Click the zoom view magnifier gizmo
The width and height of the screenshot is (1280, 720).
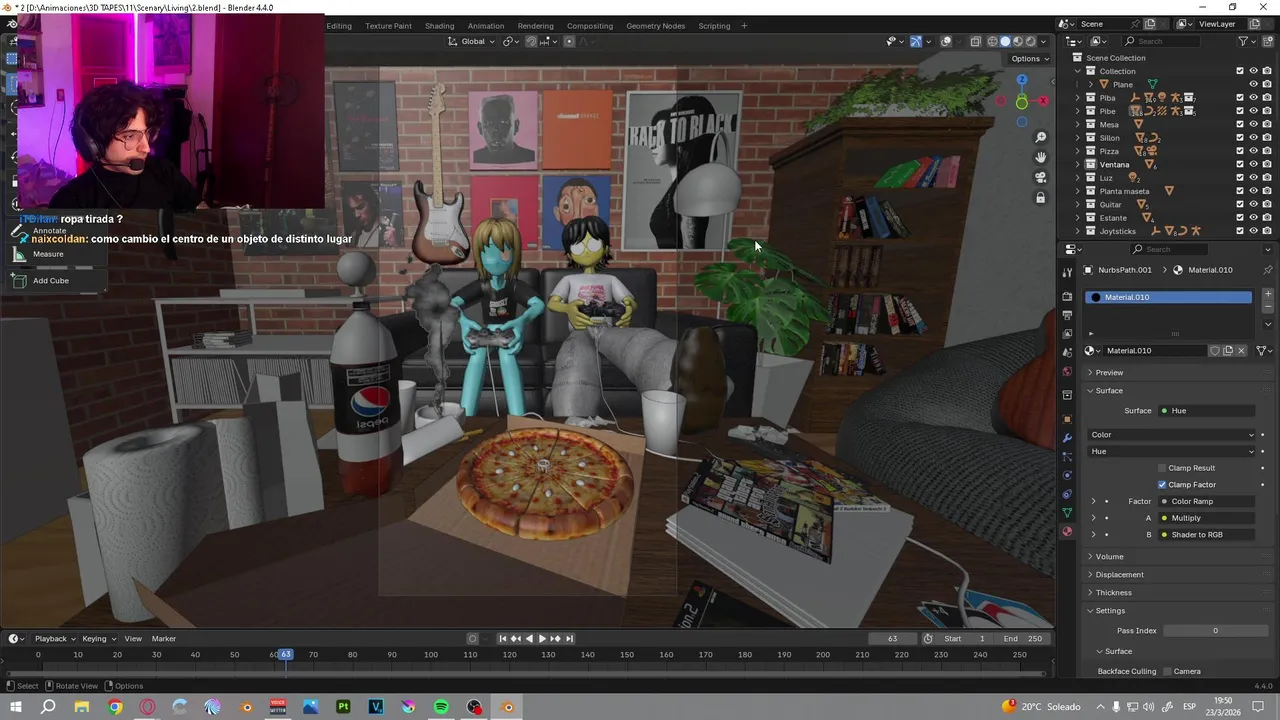(x=1041, y=138)
